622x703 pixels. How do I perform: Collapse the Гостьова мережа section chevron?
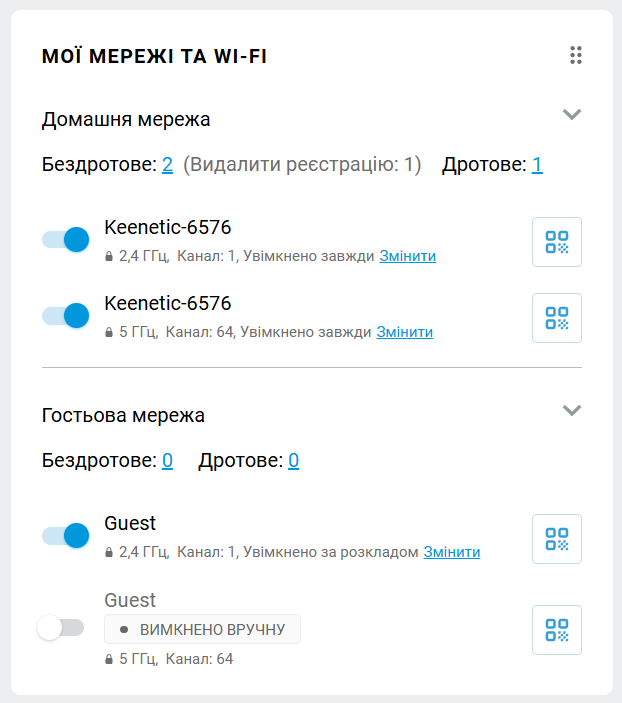coord(572,410)
